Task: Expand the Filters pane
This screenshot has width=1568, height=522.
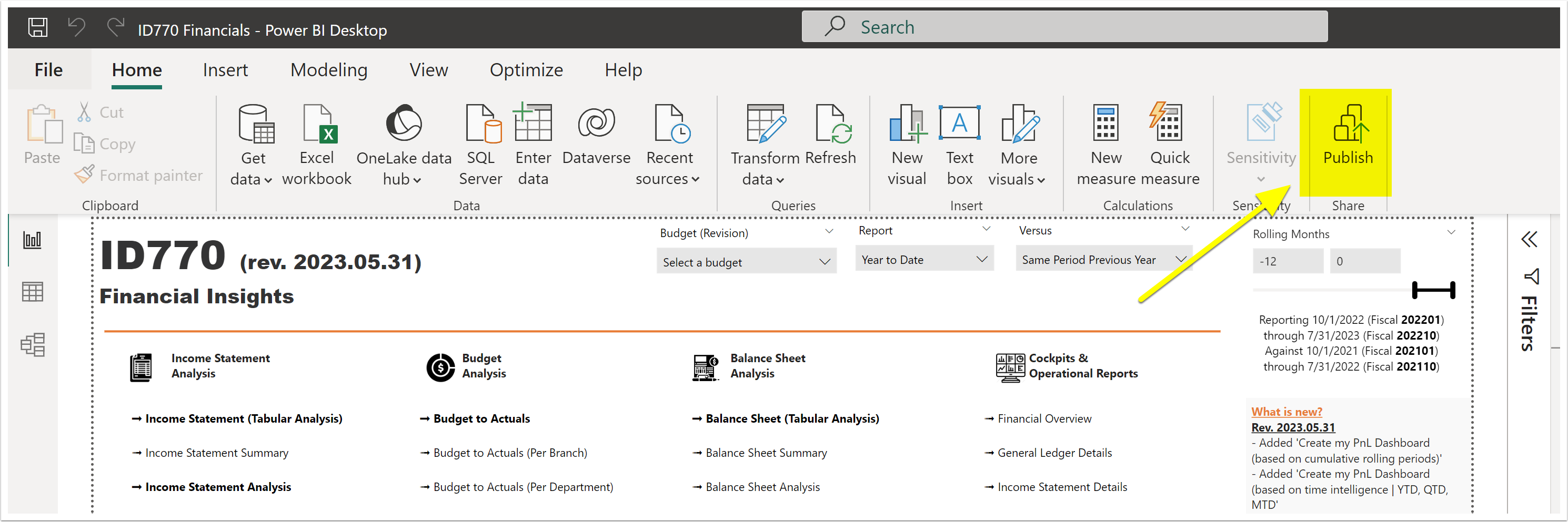Action: pyautogui.click(x=1529, y=239)
